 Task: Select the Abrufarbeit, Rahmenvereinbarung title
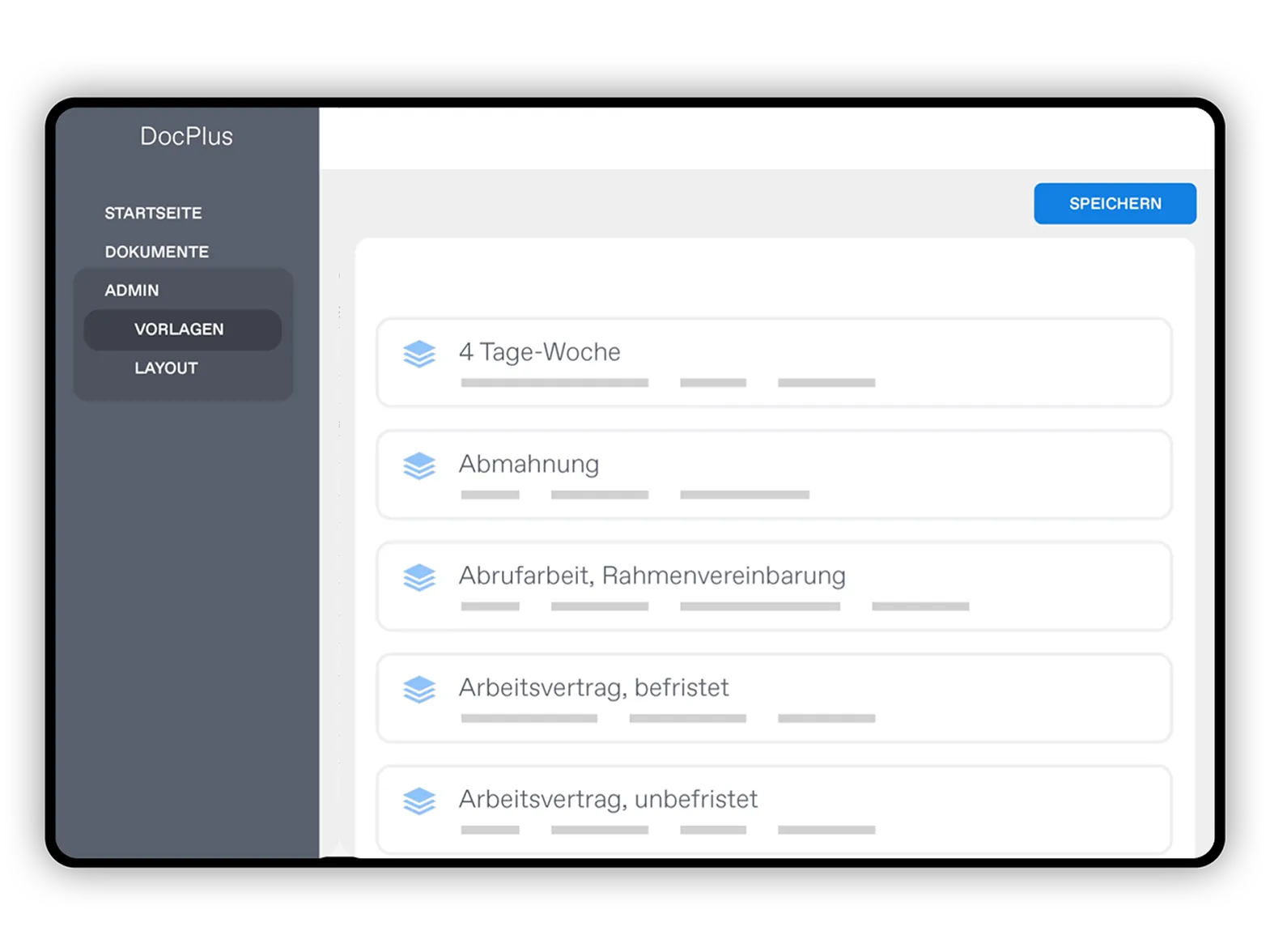pos(652,576)
